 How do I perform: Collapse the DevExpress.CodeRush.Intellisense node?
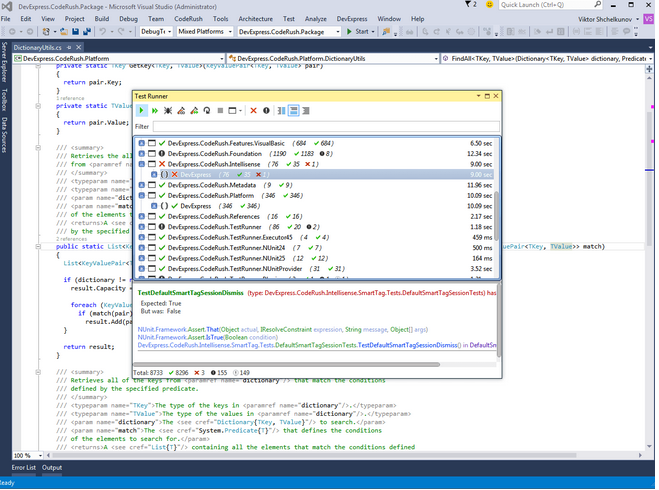[142, 164]
